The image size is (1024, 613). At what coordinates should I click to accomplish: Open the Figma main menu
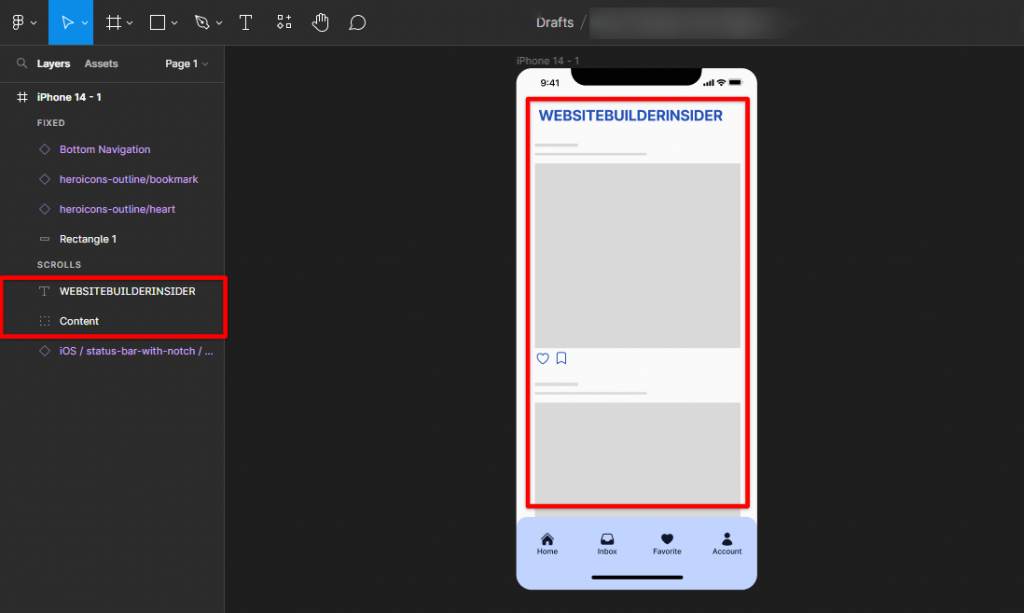coord(18,22)
